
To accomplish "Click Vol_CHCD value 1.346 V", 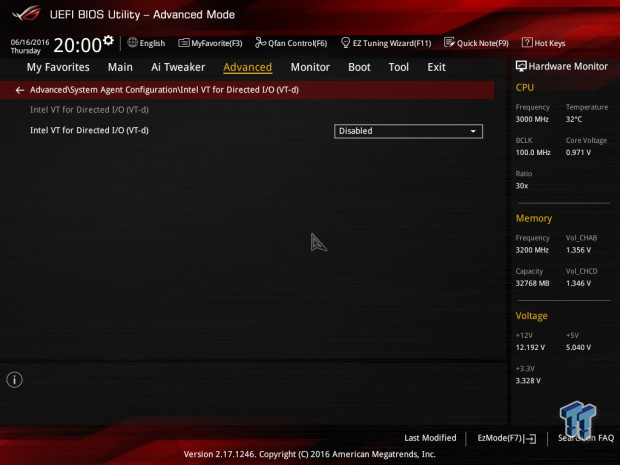I will pyautogui.click(x=578, y=283).
